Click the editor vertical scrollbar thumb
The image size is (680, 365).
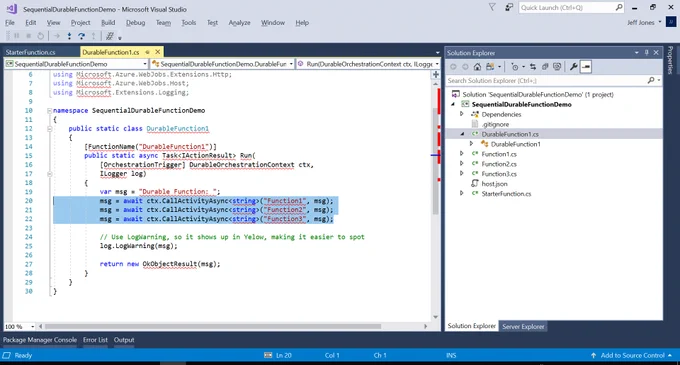pos(435,160)
